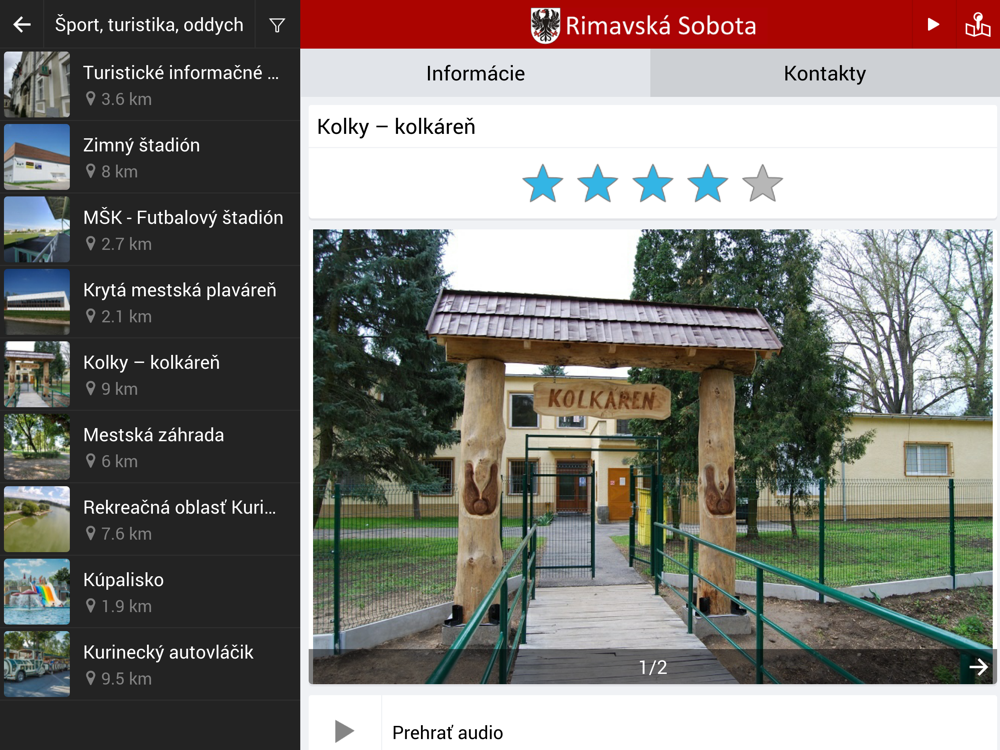Click the 1/2 photo counter
1000x750 pixels.
click(x=652, y=667)
